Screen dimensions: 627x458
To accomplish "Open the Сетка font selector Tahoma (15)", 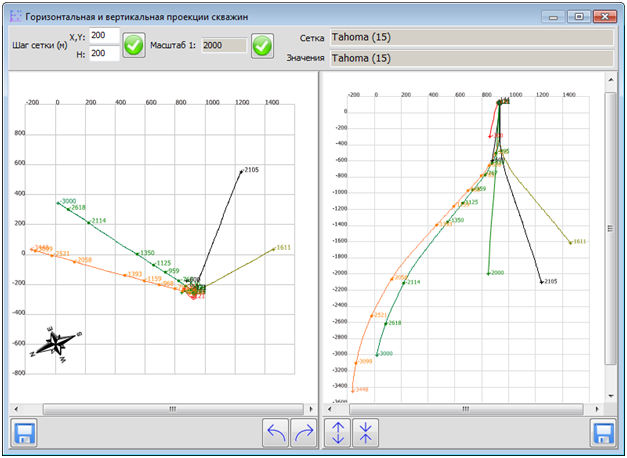I will [x=469, y=37].
